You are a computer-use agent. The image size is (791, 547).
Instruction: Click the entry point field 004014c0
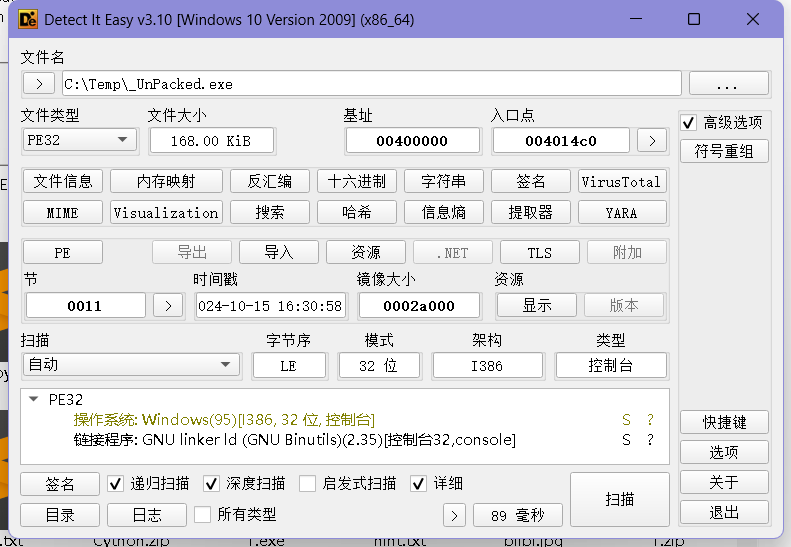[561, 141]
